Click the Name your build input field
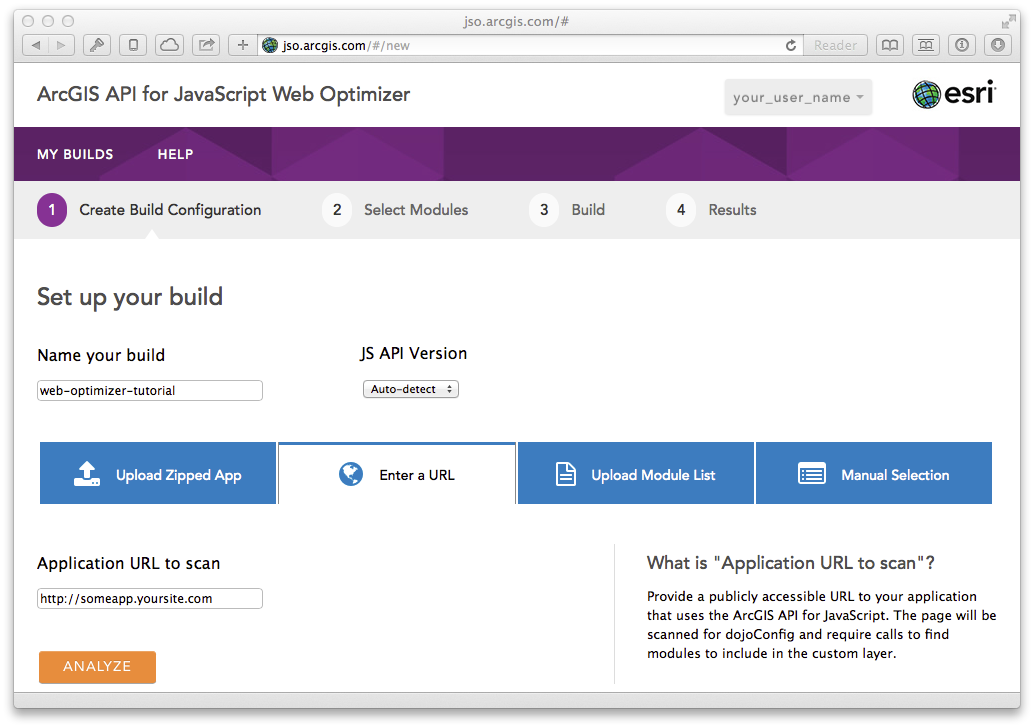 click(150, 390)
